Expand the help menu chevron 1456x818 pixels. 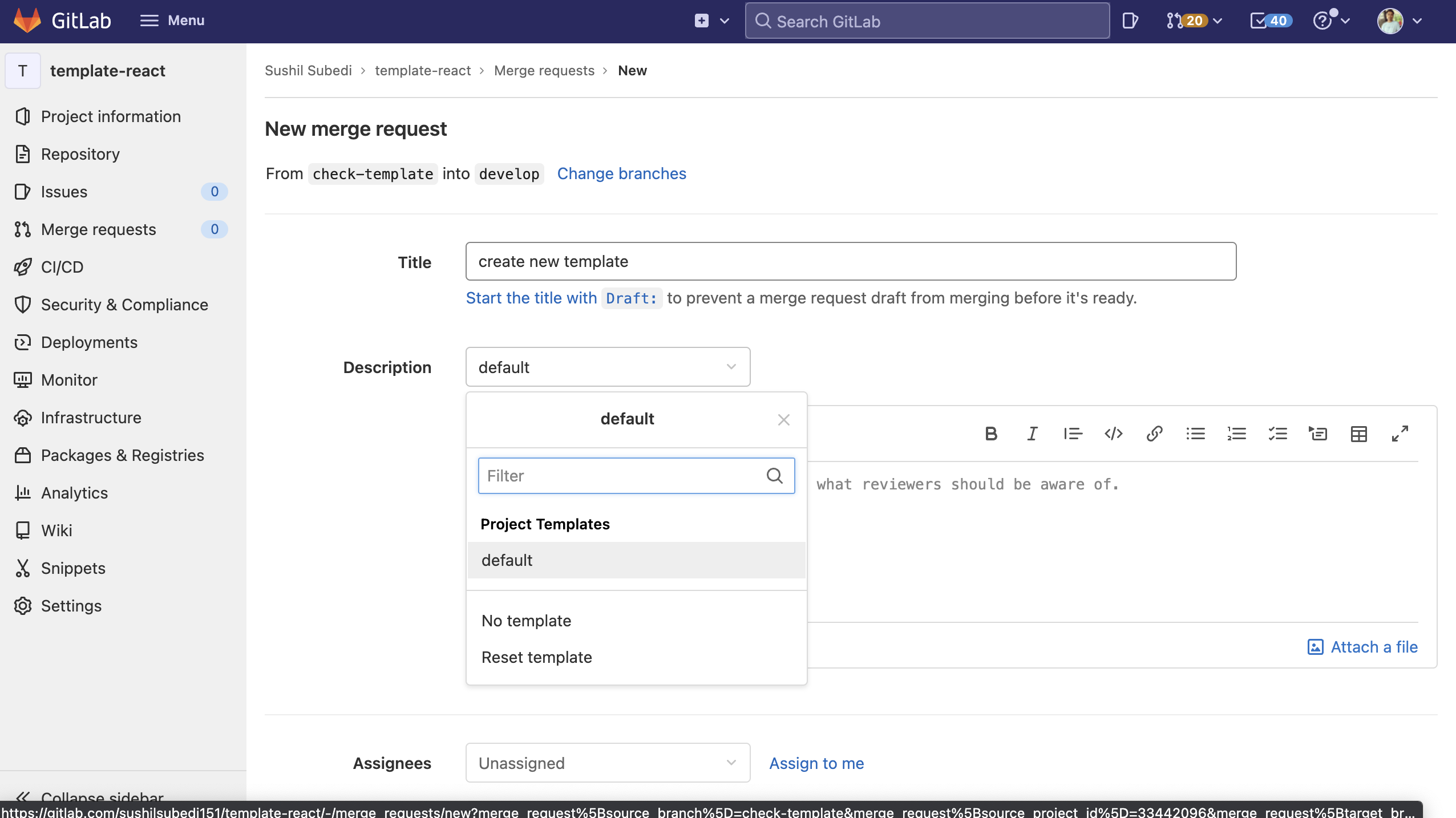[x=1345, y=21]
